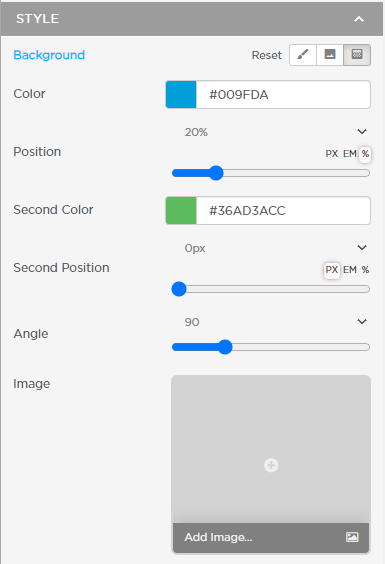Set Second Position unit to percent

(365, 270)
